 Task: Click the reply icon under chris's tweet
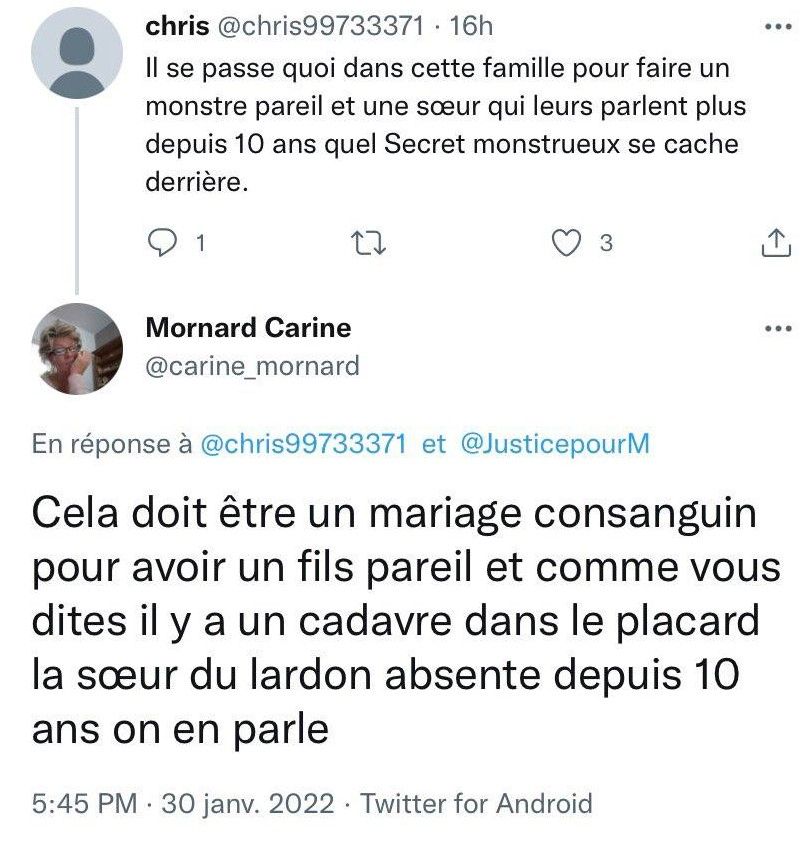(x=161, y=242)
